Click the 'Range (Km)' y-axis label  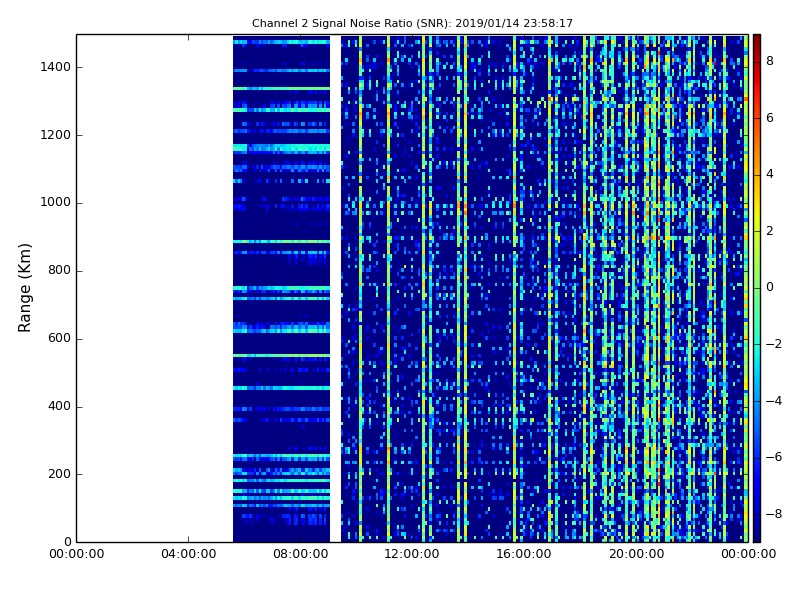(24, 288)
